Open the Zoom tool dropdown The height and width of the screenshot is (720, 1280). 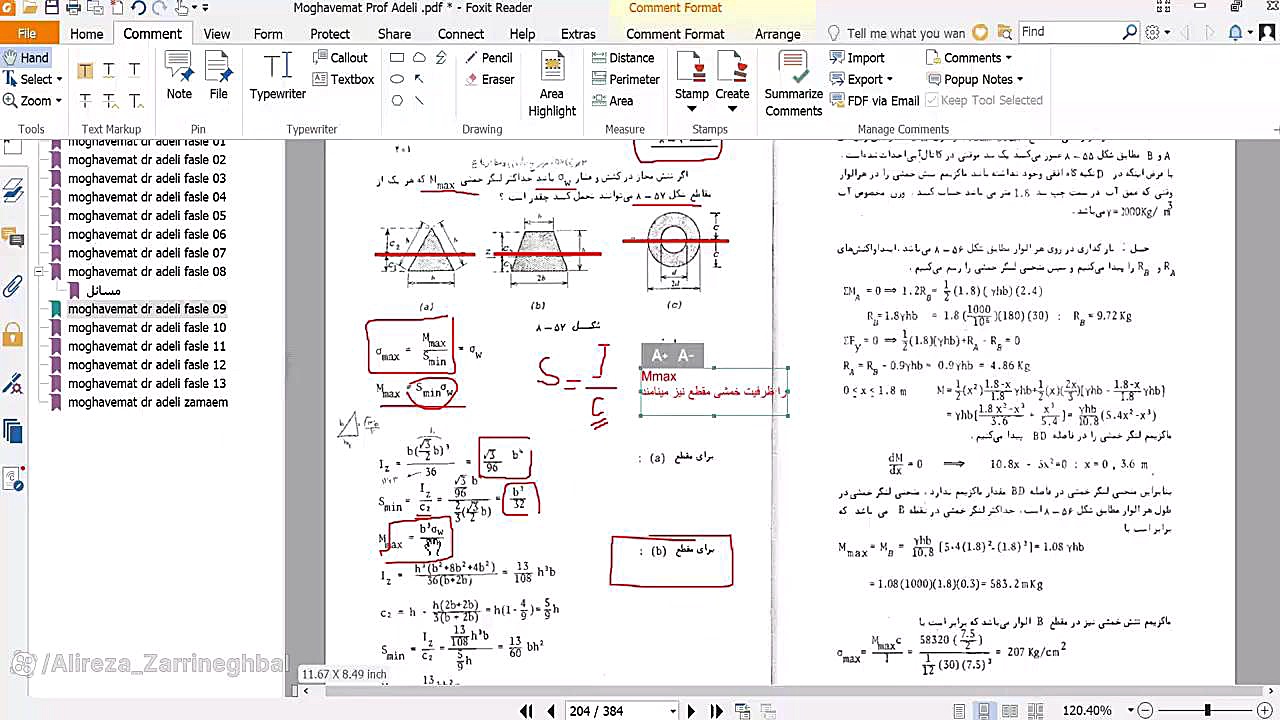coord(59,100)
